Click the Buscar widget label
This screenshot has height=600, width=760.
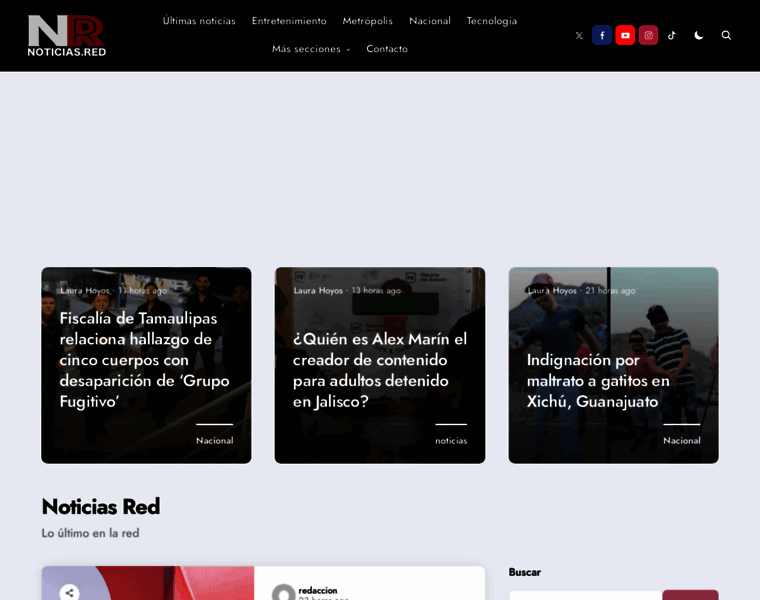[x=524, y=572]
